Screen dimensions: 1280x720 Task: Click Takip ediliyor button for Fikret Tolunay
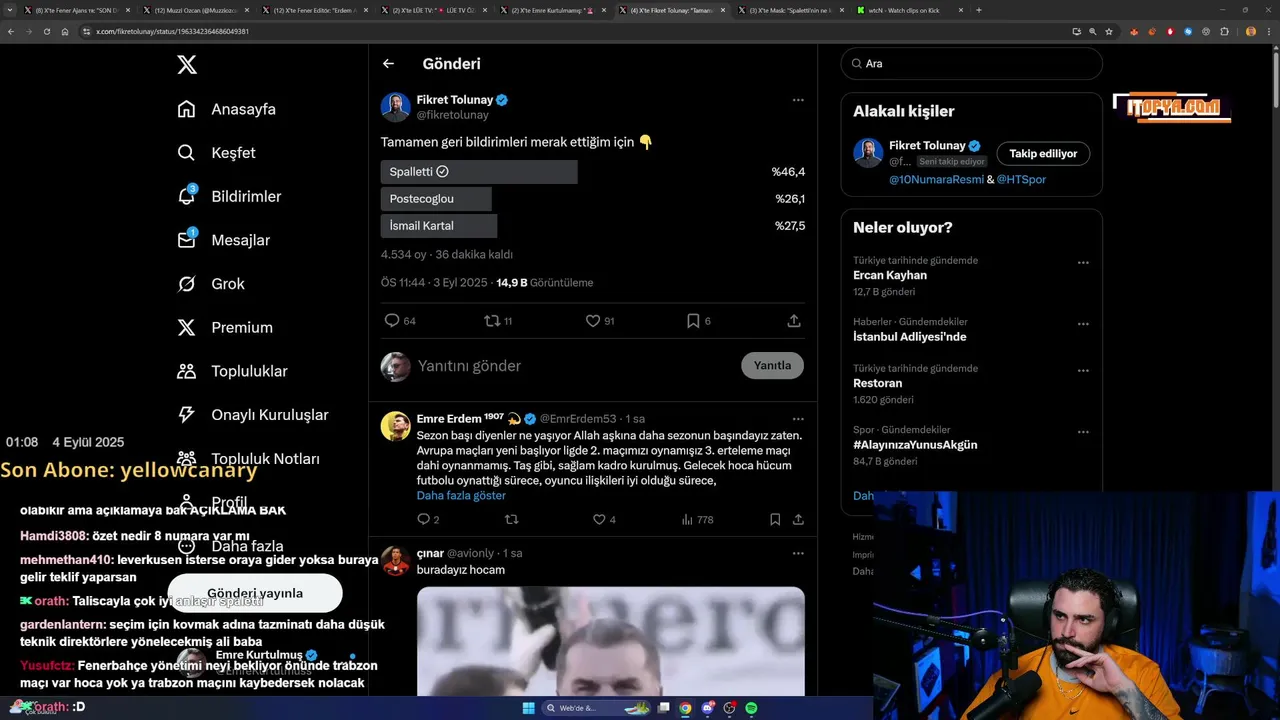pos(1043,154)
